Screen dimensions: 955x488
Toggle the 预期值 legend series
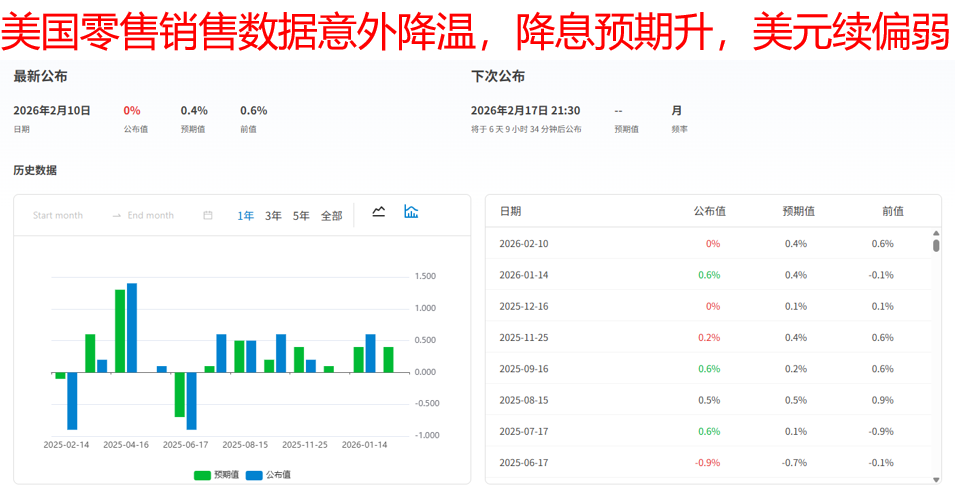(x=216, y=475)
